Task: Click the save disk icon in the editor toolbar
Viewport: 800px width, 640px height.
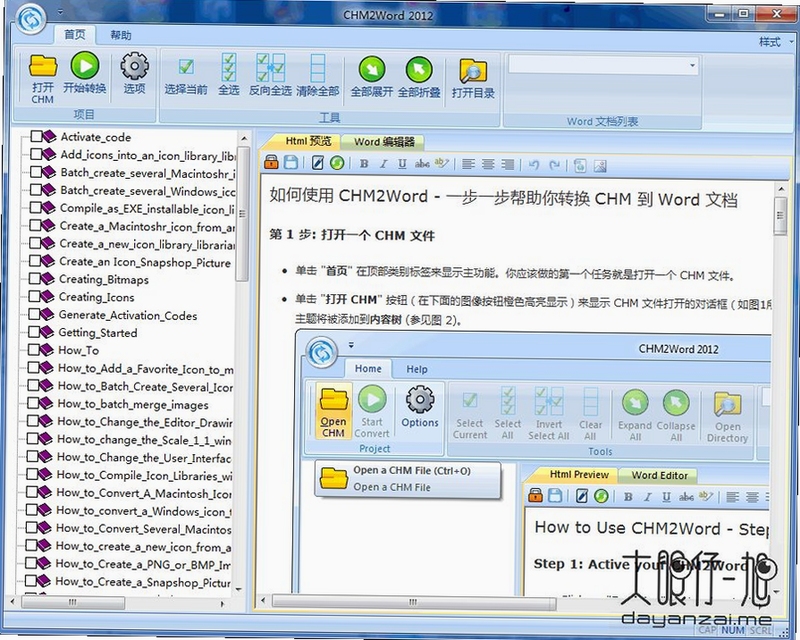Action: [291, 163]
